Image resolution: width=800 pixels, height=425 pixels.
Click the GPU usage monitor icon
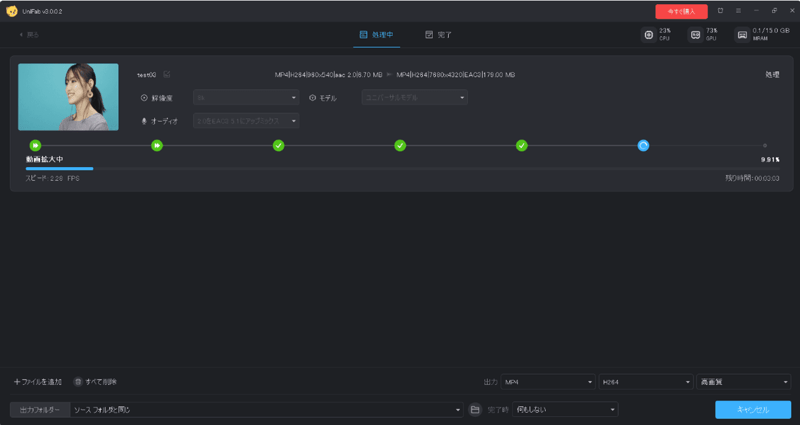(695, 35)
